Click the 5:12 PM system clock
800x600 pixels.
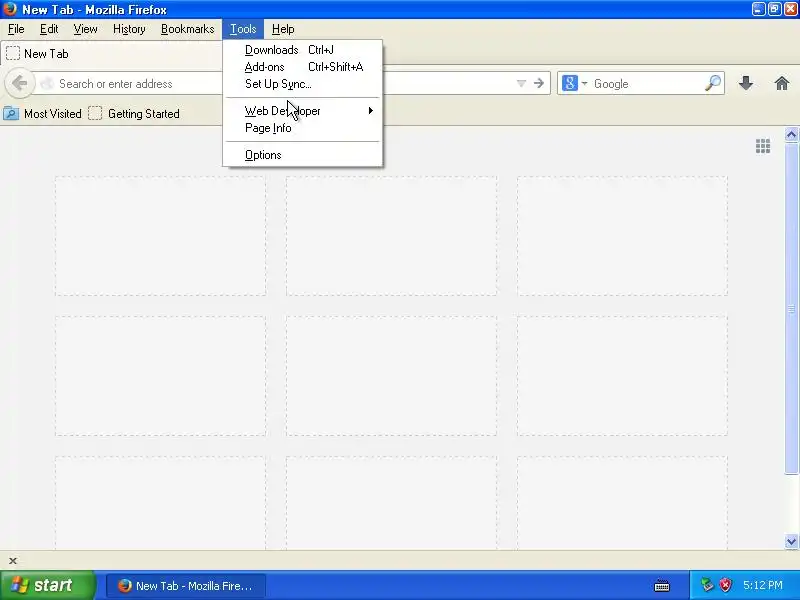pos(763,585)
